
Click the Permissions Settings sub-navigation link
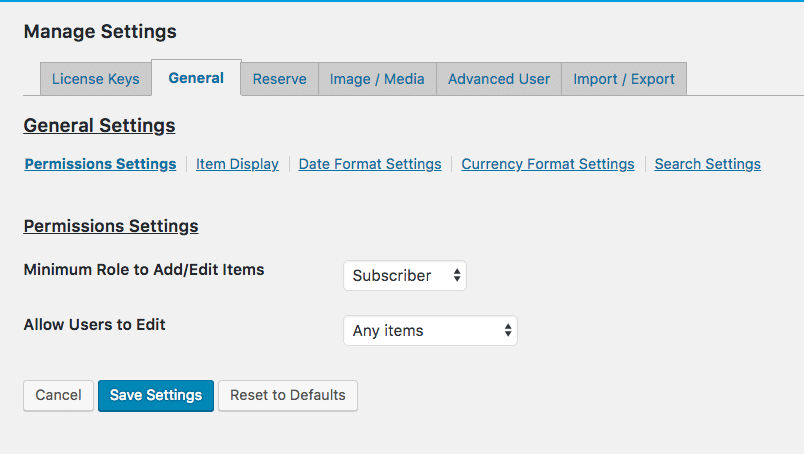100,164
